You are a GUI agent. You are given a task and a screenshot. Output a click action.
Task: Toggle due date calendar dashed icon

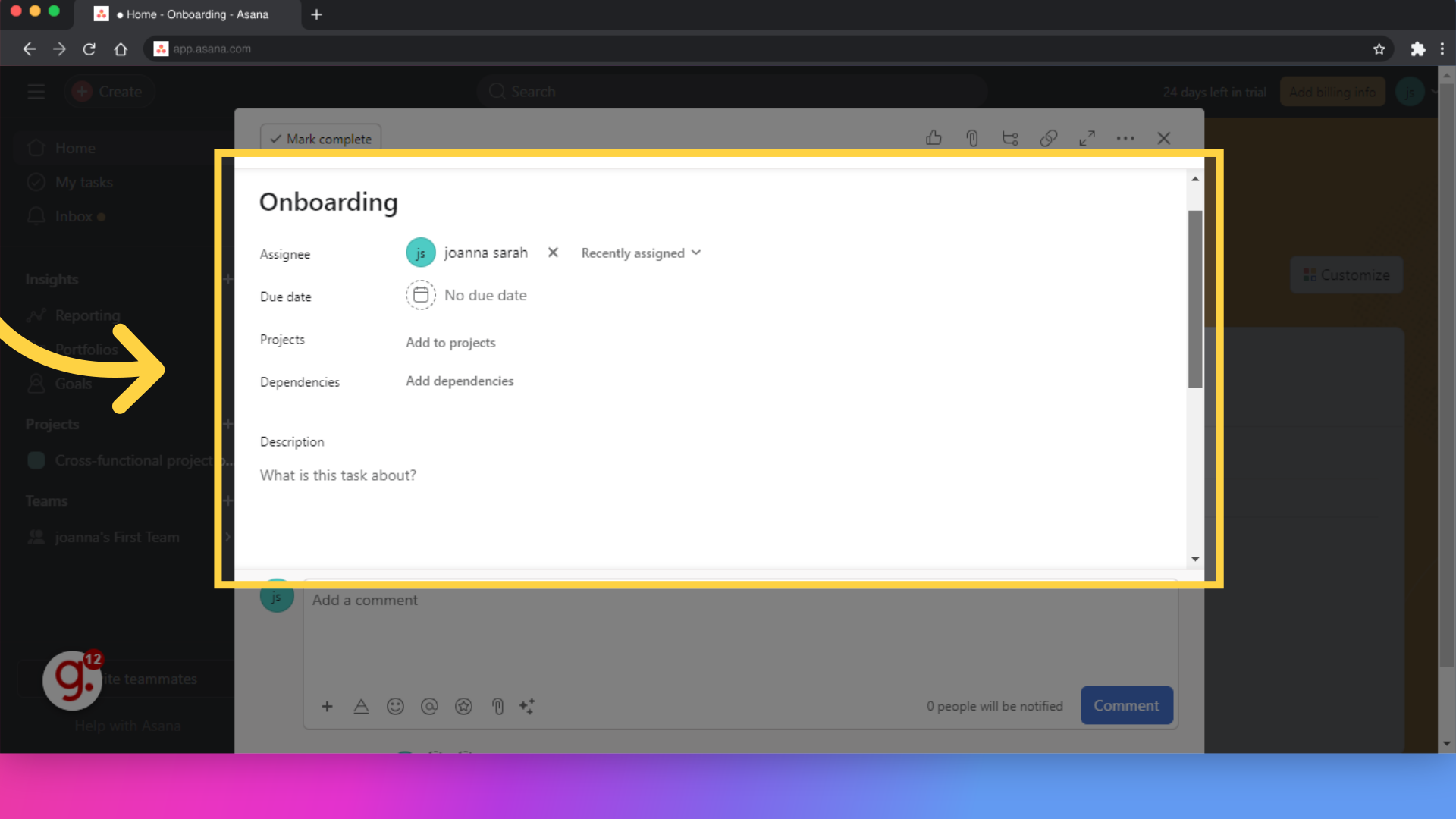click(420, 294)
